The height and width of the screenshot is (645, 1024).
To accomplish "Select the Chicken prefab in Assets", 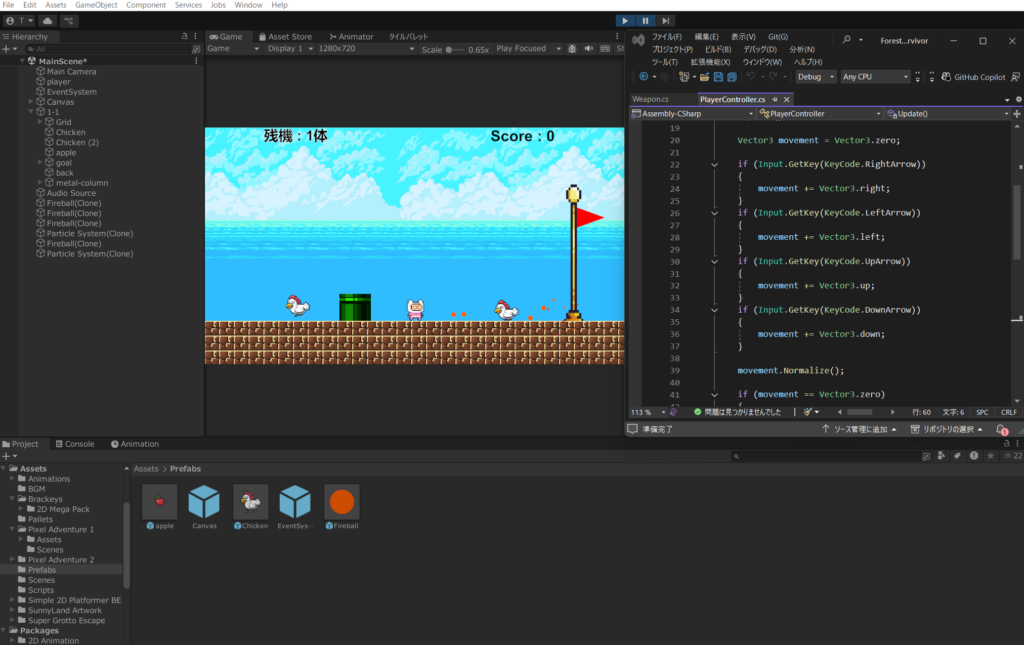I will pos(250,502).
